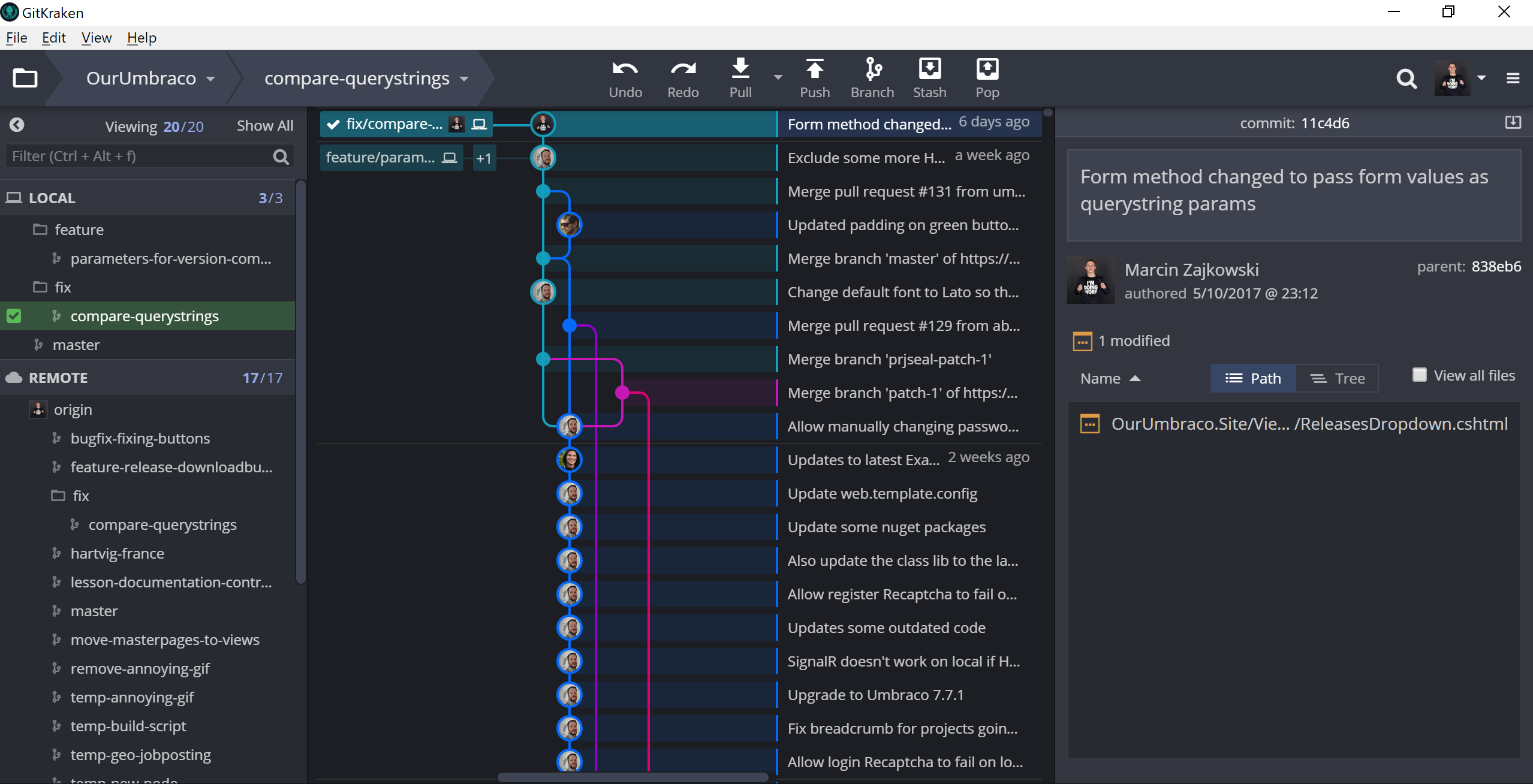Viewport: 1533px width, 784px height.
Task: Create a new branch via Branch icon
Action: pos(872,79)
